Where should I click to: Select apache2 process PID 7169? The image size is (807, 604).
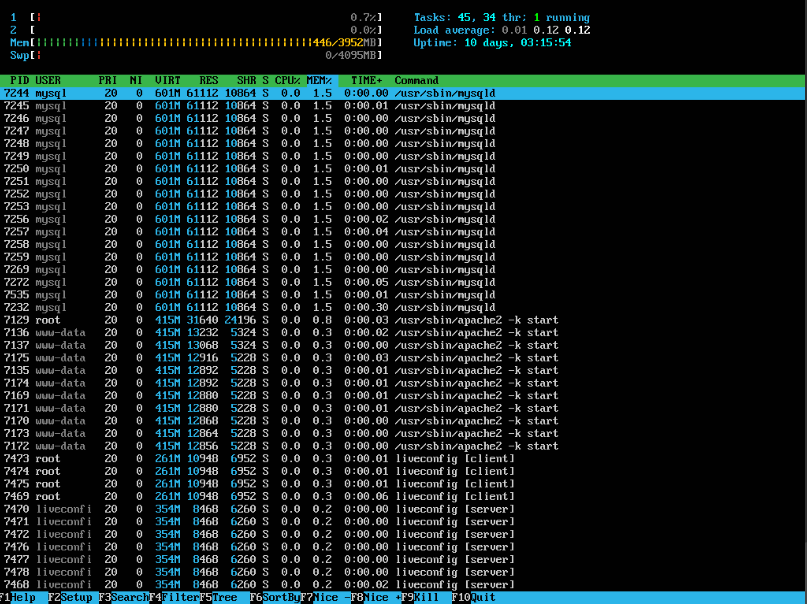coord(404,396)
